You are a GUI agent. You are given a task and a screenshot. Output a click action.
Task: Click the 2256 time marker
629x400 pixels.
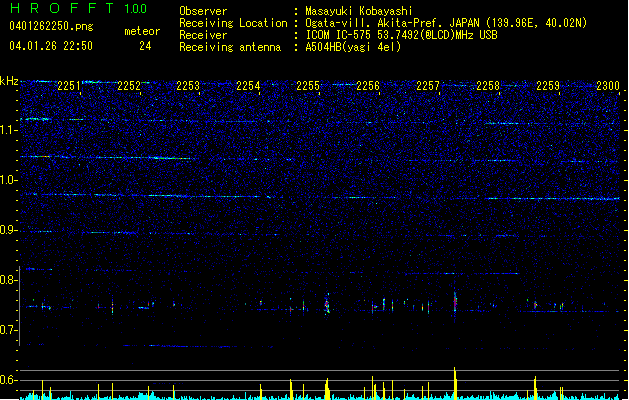(368, 86)
